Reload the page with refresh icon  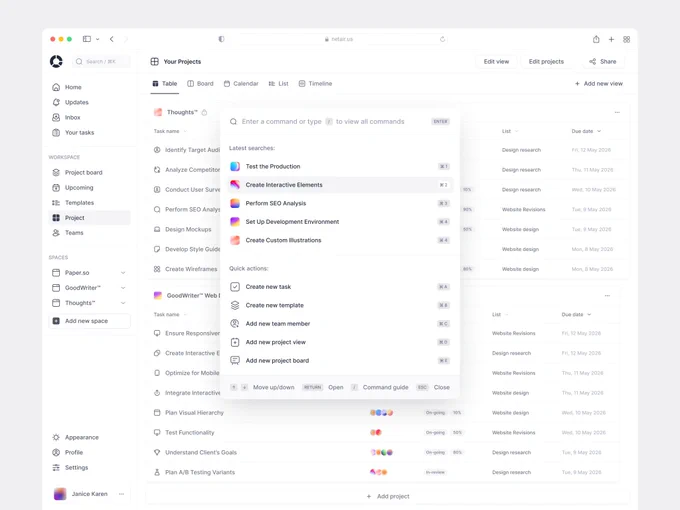(x=442, y=39)
